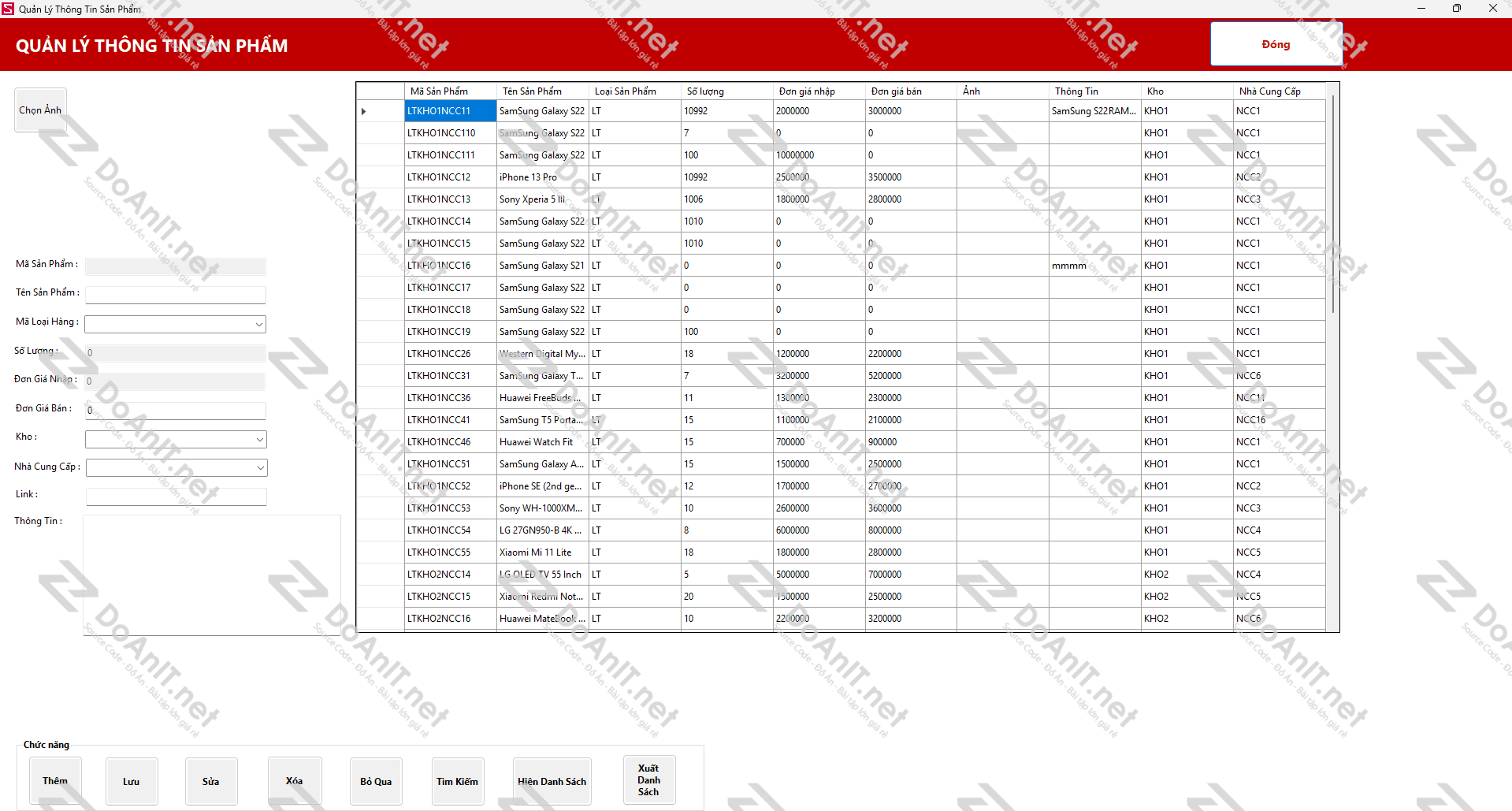The image size is (1512, 811).
Task: Select cell LTKHO2NCC16
Action: click(451, 619)
